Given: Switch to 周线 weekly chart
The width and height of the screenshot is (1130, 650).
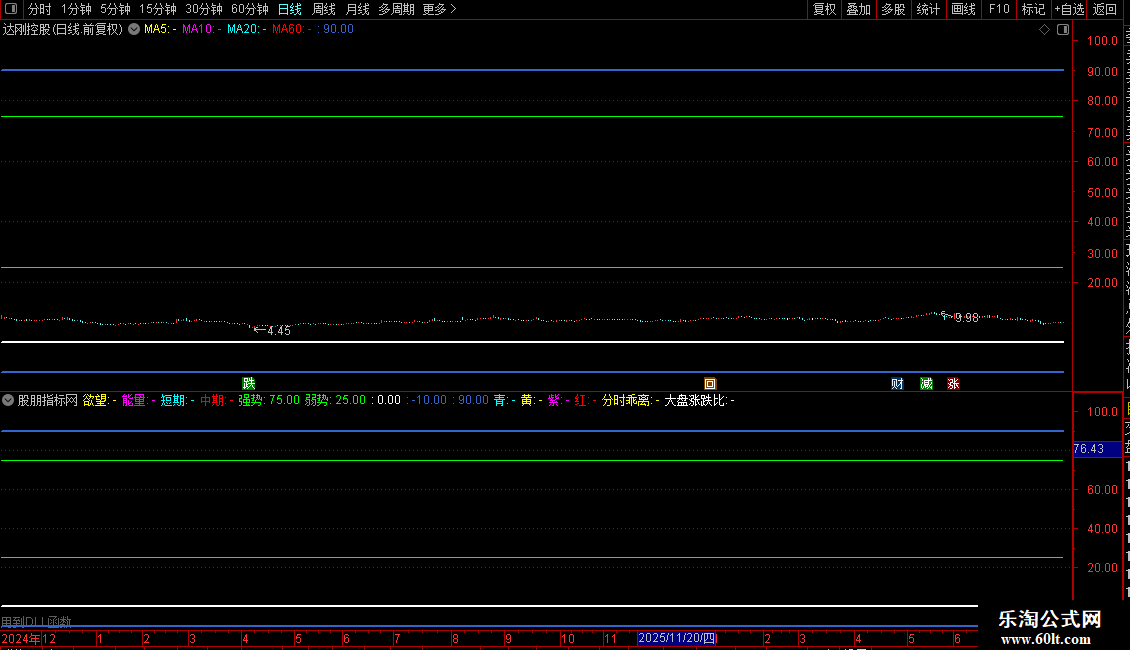Looking at the screenshot, I should click(324, 9).
